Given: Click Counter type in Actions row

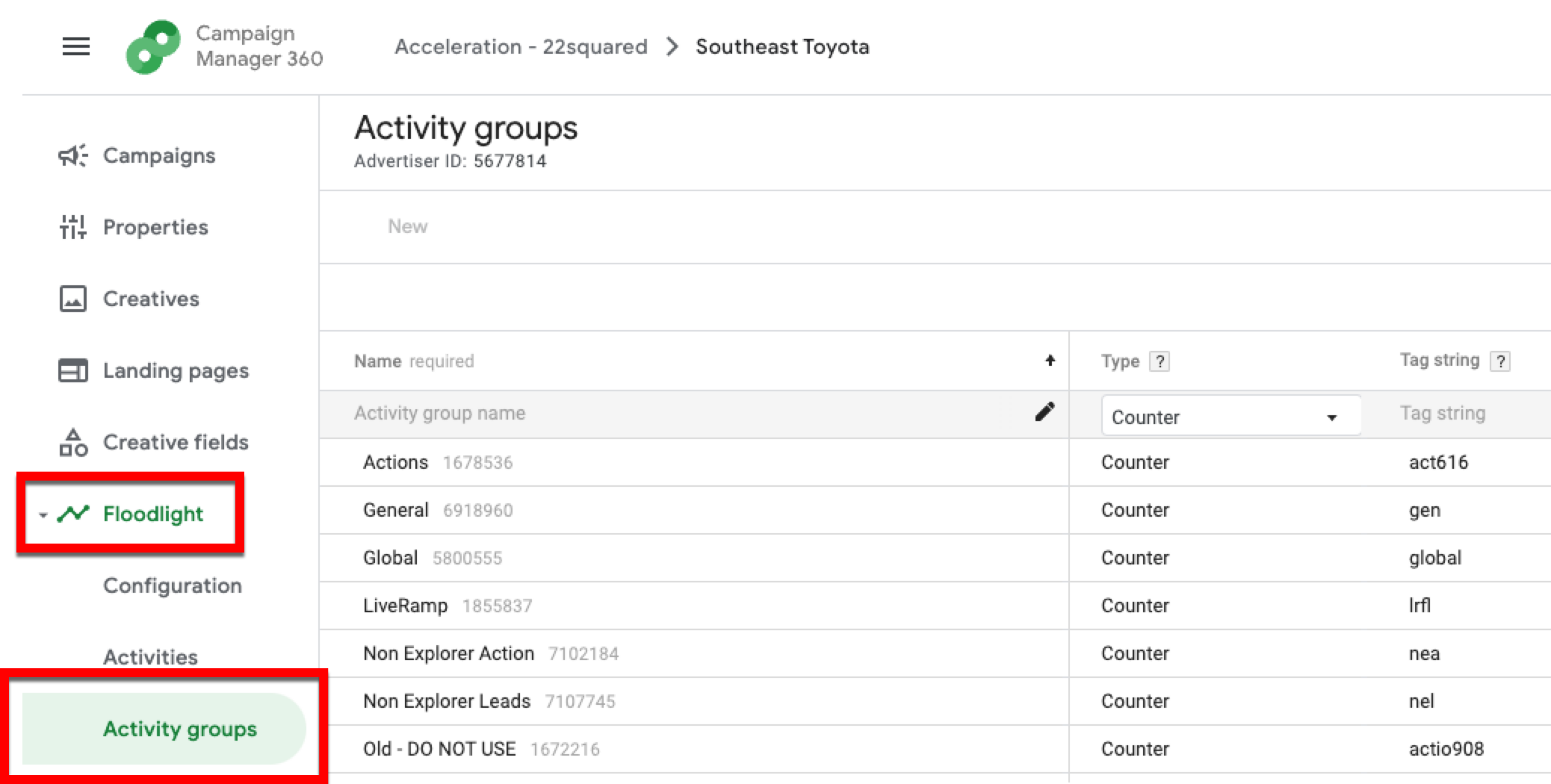Looking at the screenshot, I should click(x=1135, y=462).
